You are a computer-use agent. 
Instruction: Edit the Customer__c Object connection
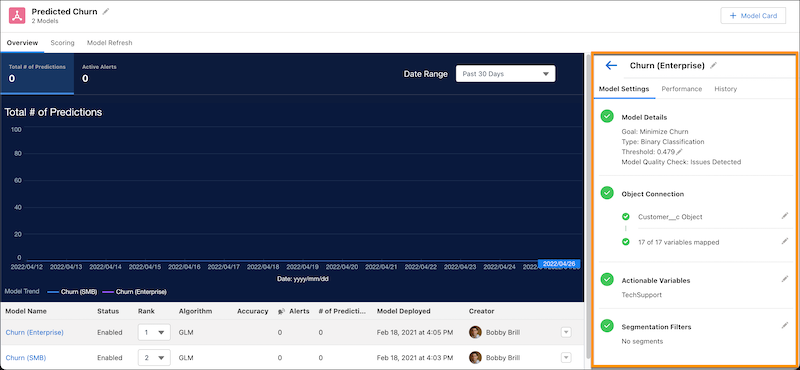tap(785, 216)
